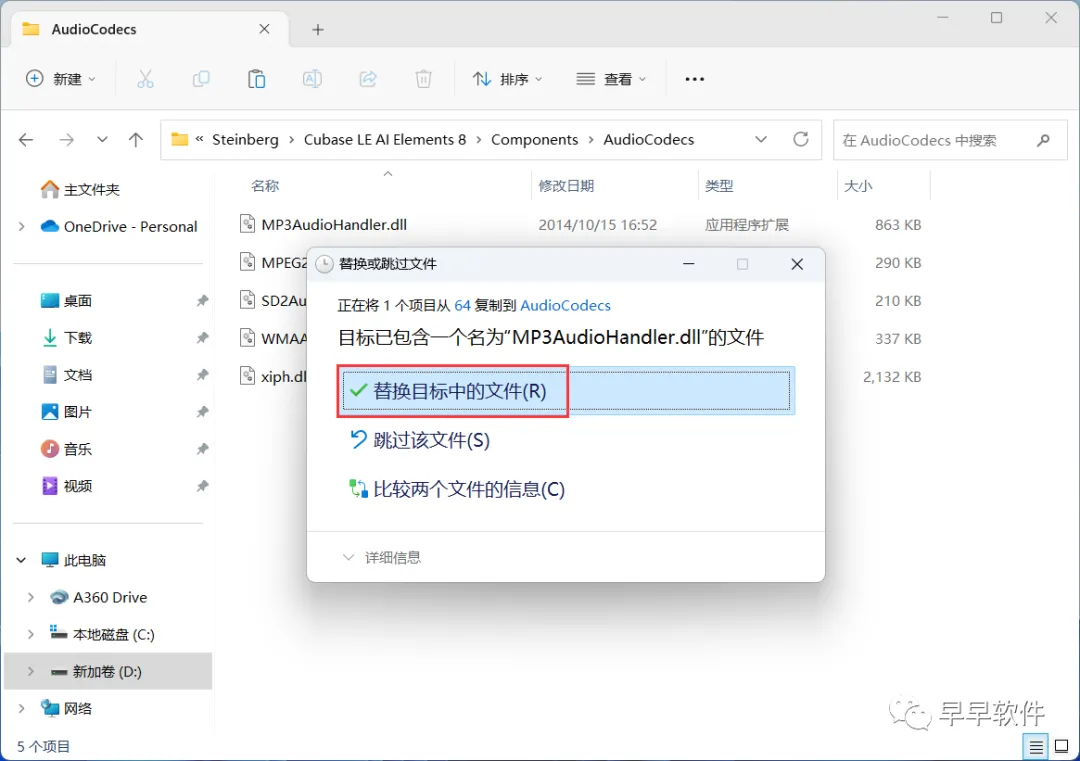Select A360 Drive in sidebar

pos(98,597)
